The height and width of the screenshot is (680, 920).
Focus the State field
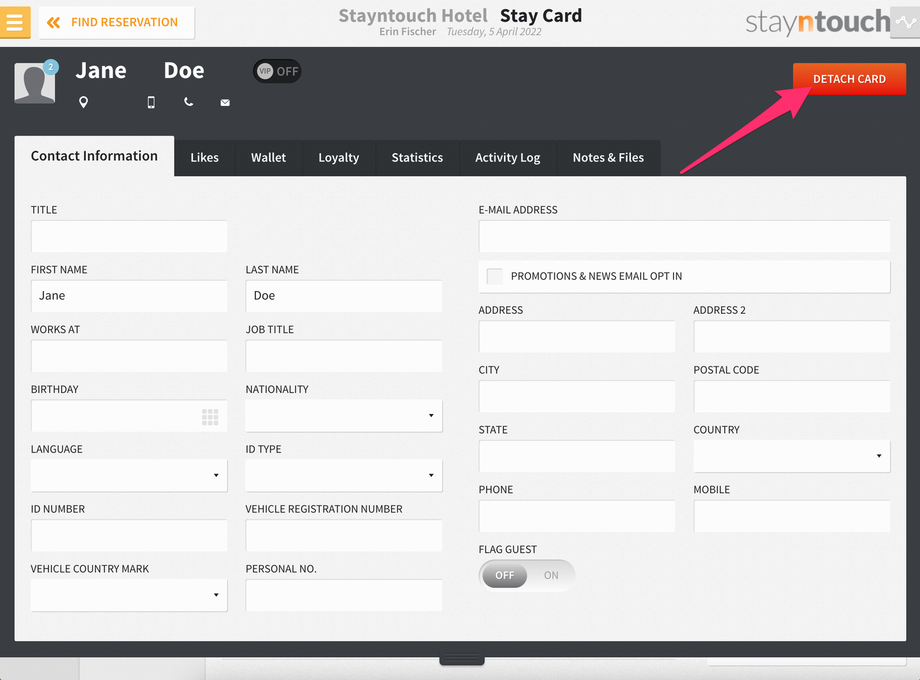pos(577,456)
